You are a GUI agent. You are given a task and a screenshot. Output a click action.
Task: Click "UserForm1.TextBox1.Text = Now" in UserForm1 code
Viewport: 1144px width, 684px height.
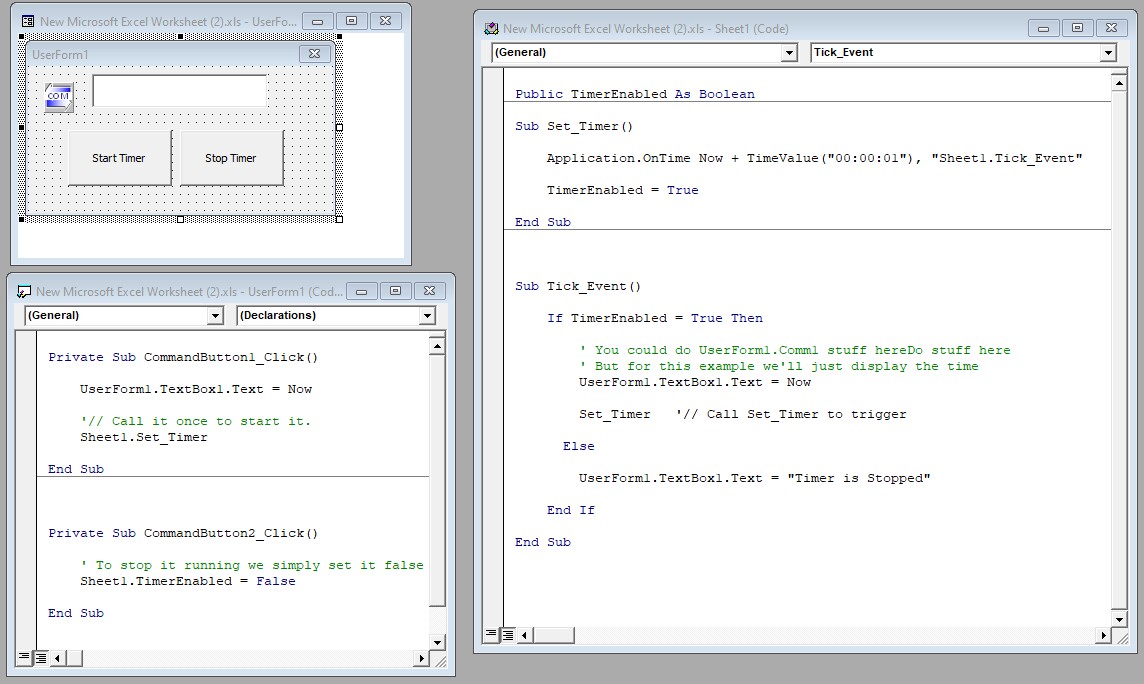(196, 389)
